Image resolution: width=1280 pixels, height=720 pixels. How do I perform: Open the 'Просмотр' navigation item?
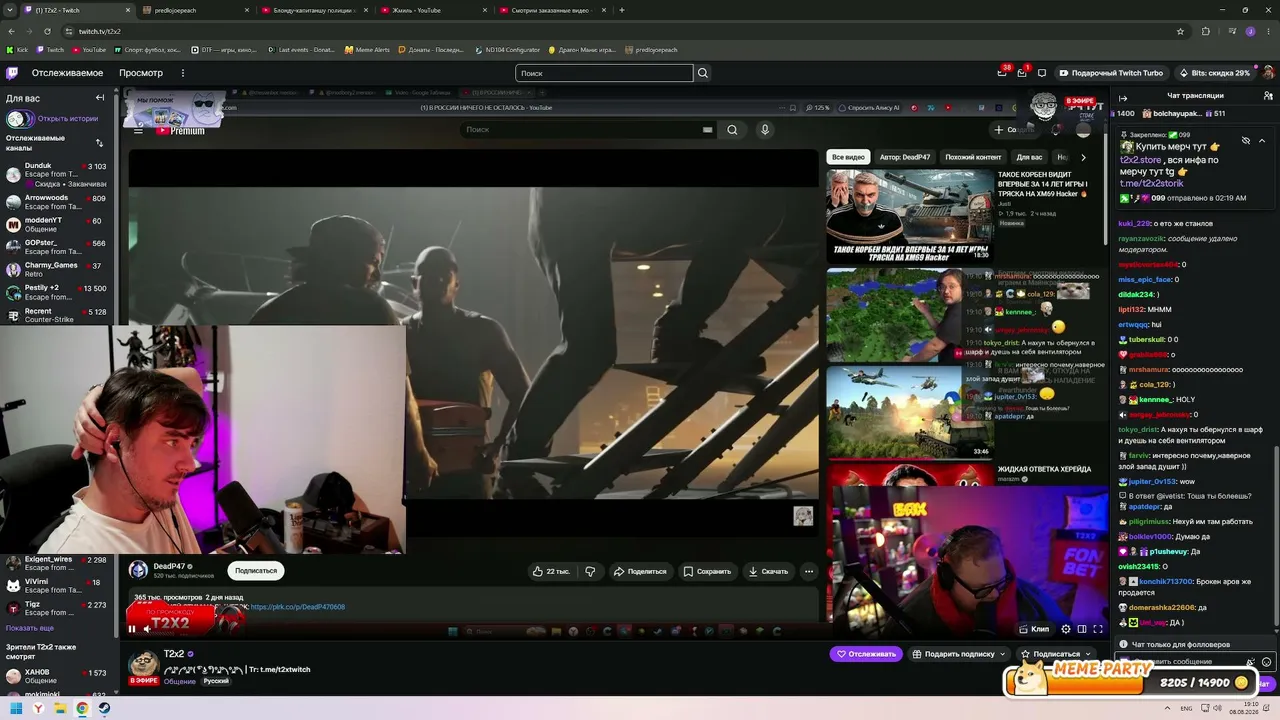[x=141, y=73]
